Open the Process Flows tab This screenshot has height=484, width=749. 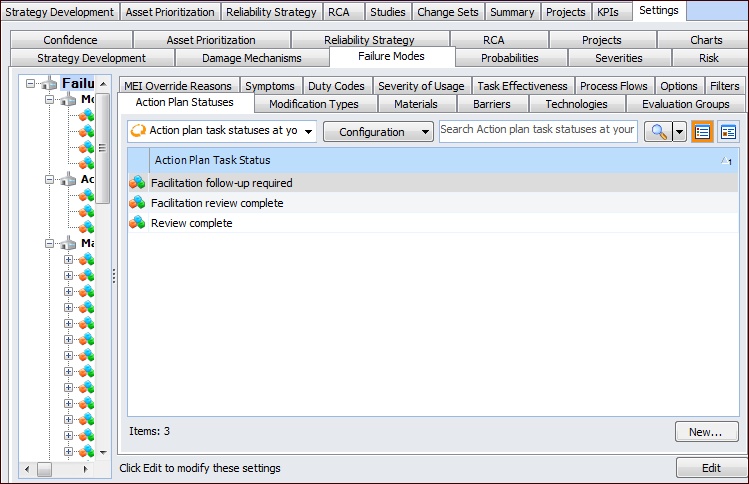(x=614, y=86)
